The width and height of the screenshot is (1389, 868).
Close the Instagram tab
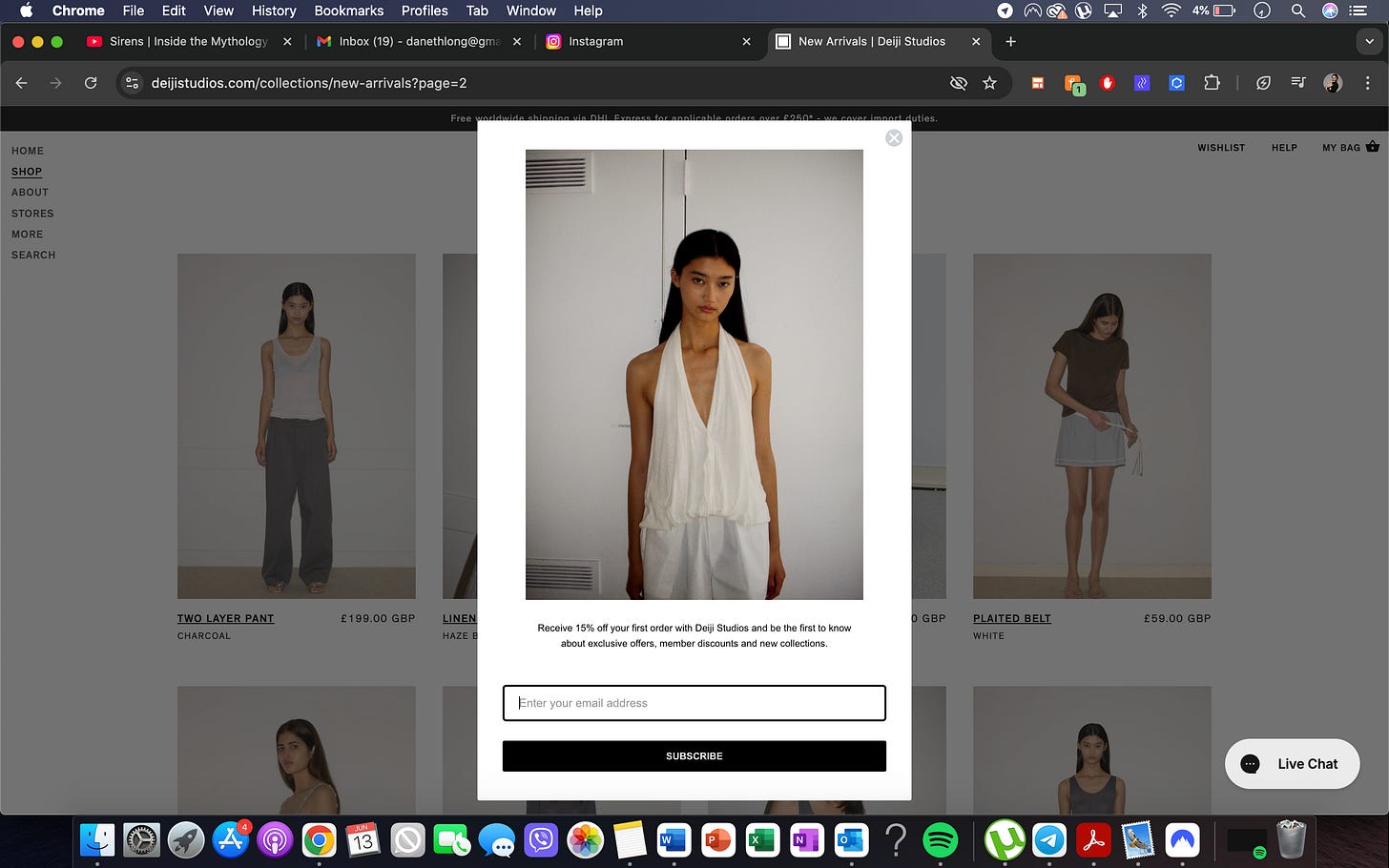746,42
